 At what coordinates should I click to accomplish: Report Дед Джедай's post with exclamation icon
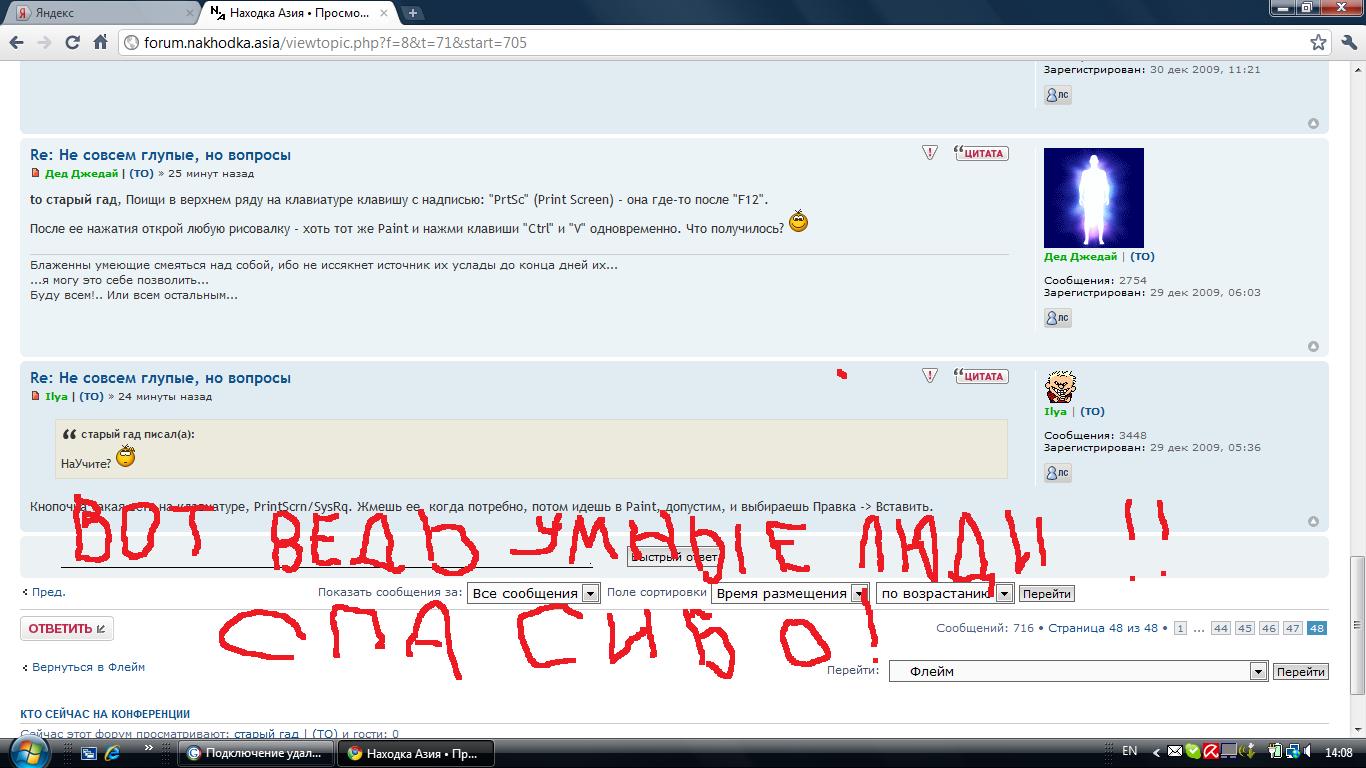click(x=930, y=153)
